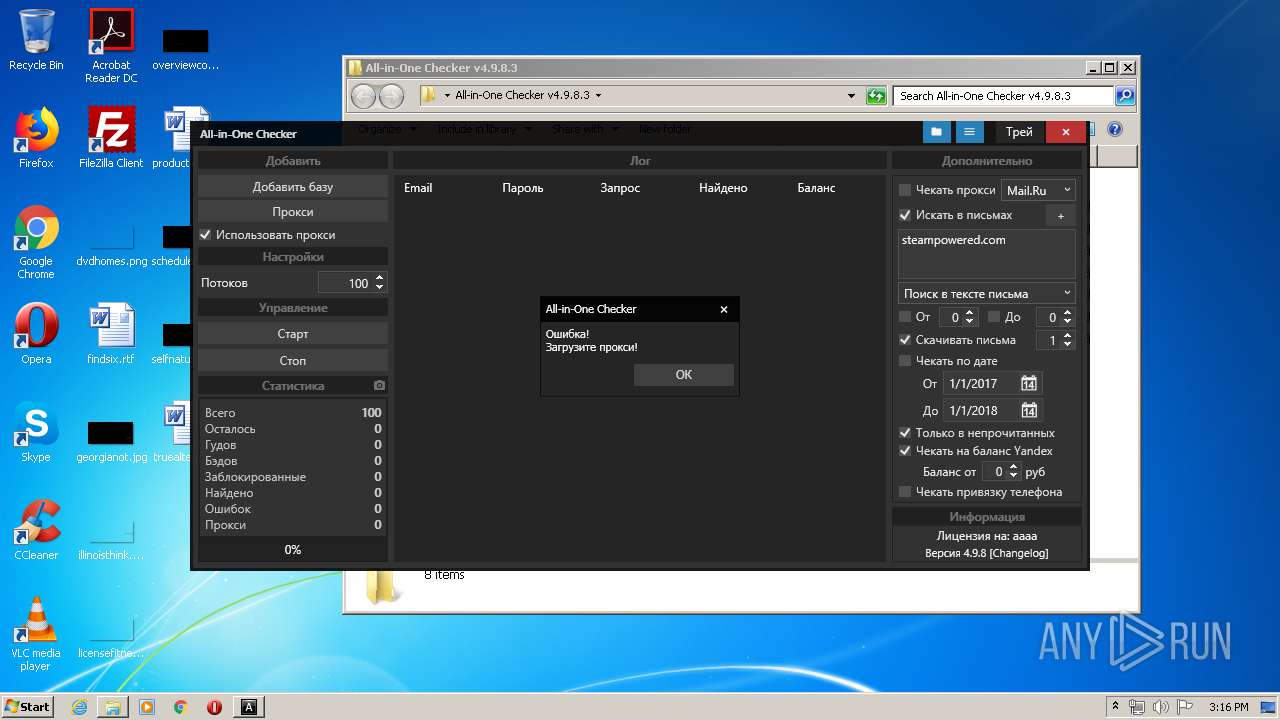Click OK in the error dialog
The width and height of the screenshot is (1280, 720).
pyautogui.click(x=684, y=375)
